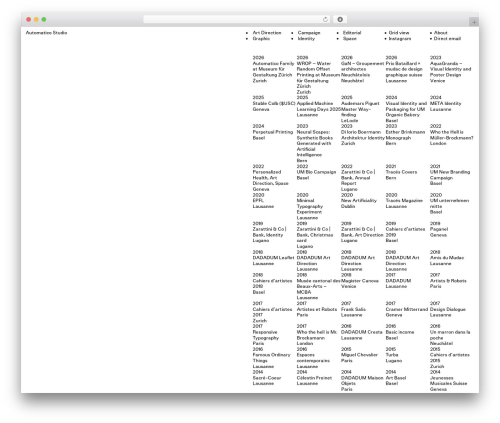Open the Miguel Chevalier project
Viewport: 500px width, 423px height.
pos(359,355)
